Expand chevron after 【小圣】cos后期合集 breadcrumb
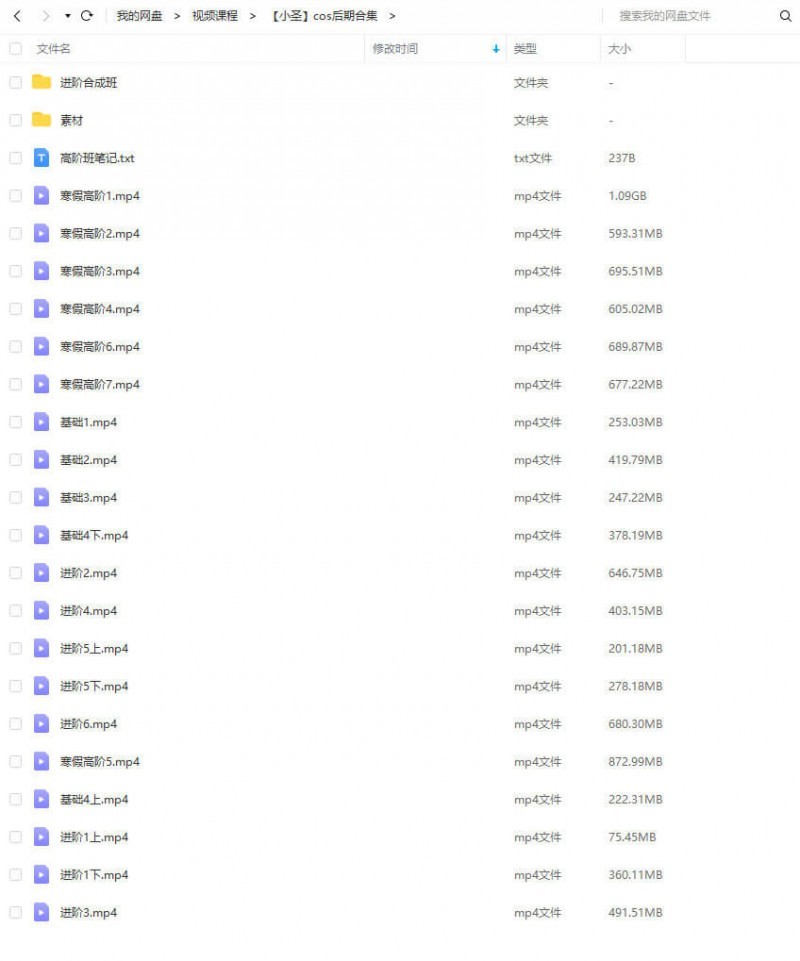 coord(392,16)
